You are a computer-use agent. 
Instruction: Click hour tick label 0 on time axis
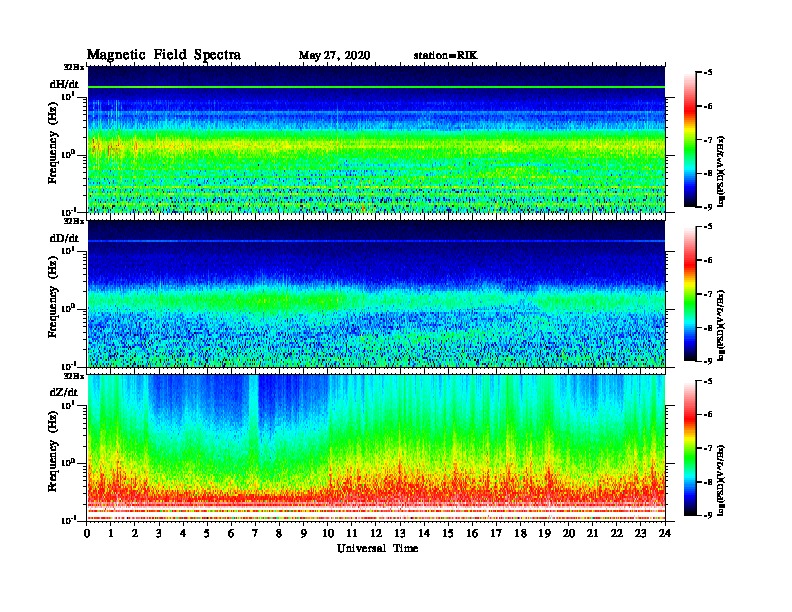[87, 533]
